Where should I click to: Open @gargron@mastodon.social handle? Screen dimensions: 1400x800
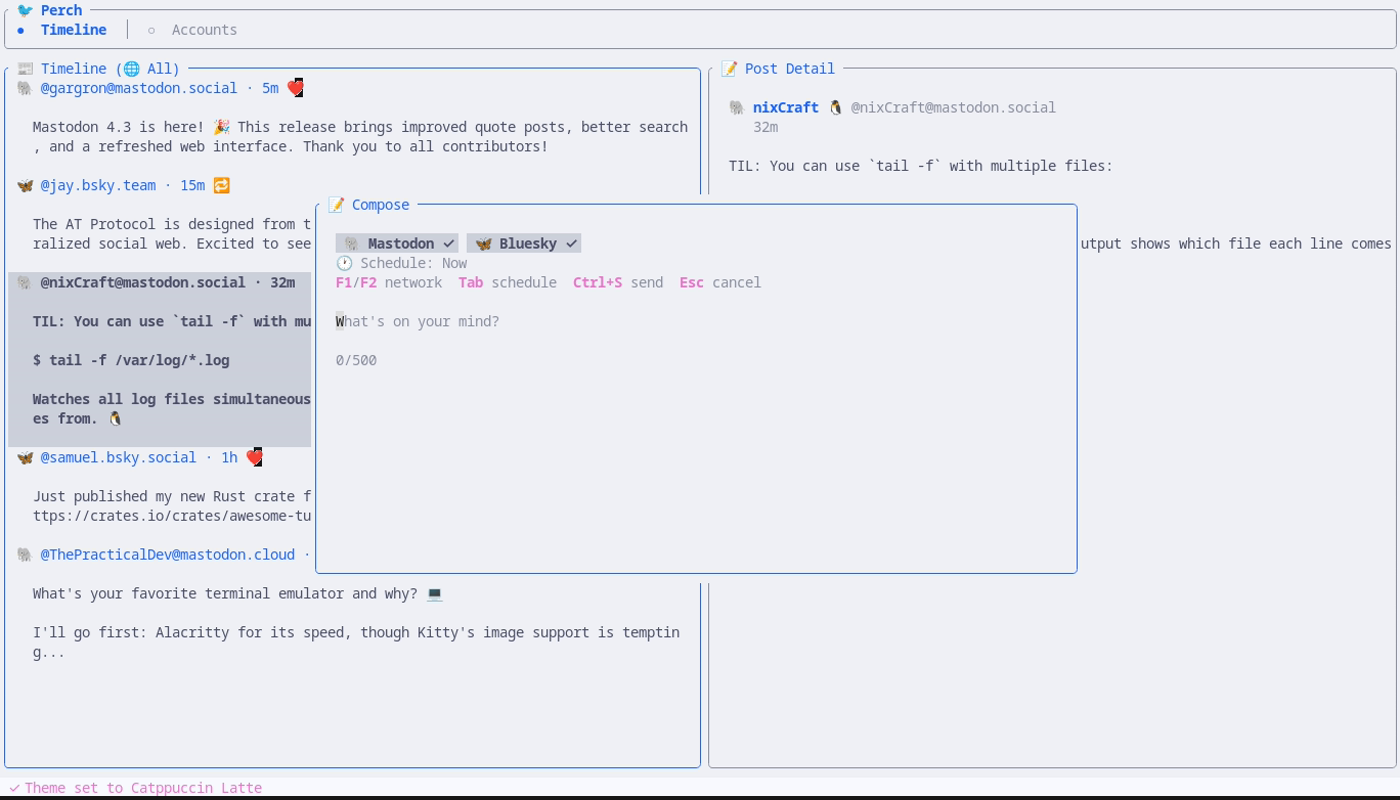[x=139, y=88]
